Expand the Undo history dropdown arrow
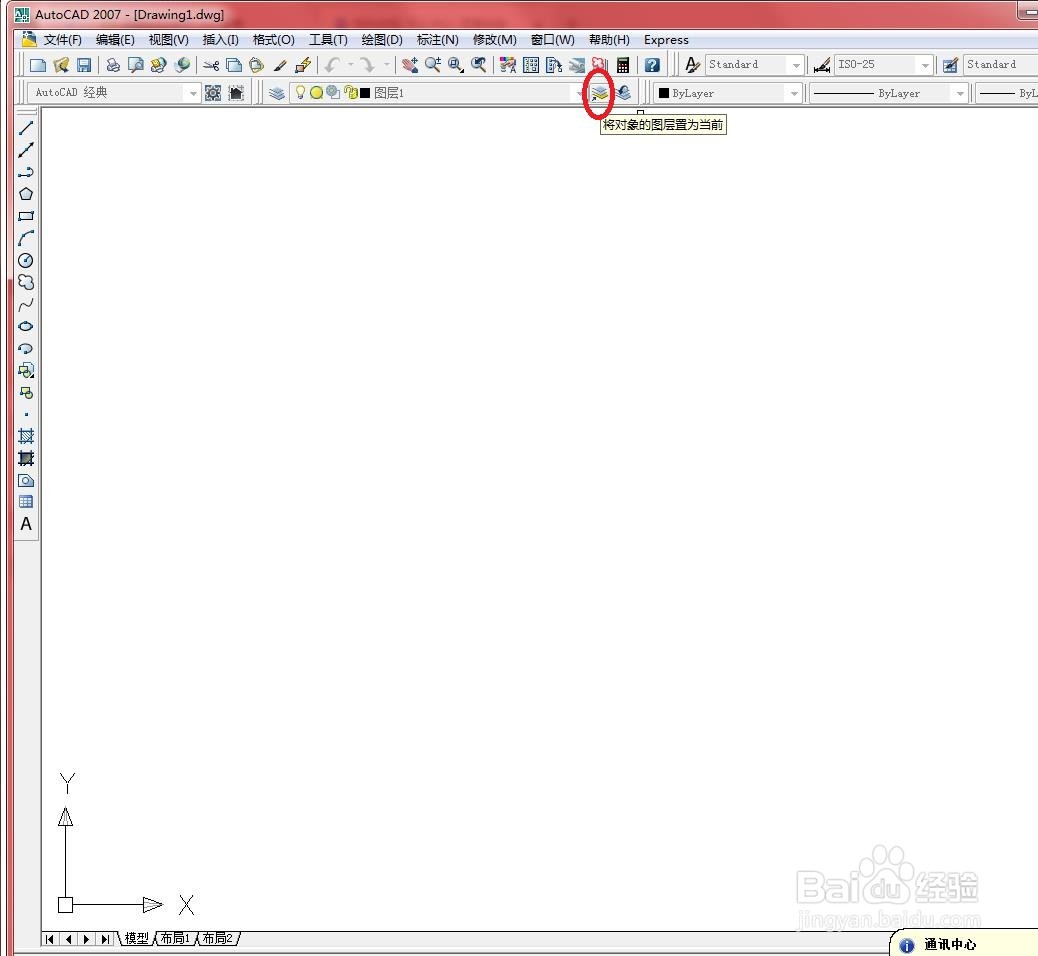The width and height of the screenshot is (1038, 956). (x=350, y=65)
